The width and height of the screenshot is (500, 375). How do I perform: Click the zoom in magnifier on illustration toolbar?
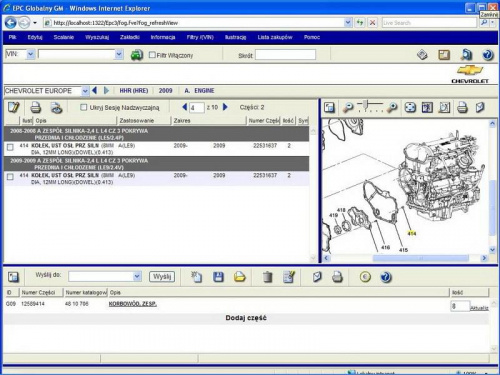click(x=392, y=107)
